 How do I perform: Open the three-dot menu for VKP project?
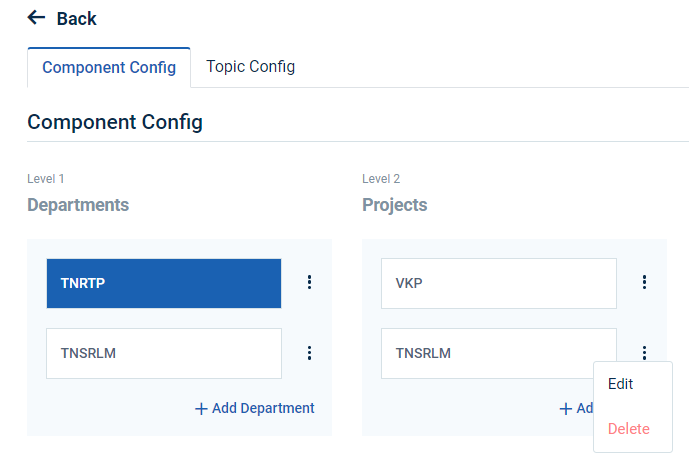[645, 283]
